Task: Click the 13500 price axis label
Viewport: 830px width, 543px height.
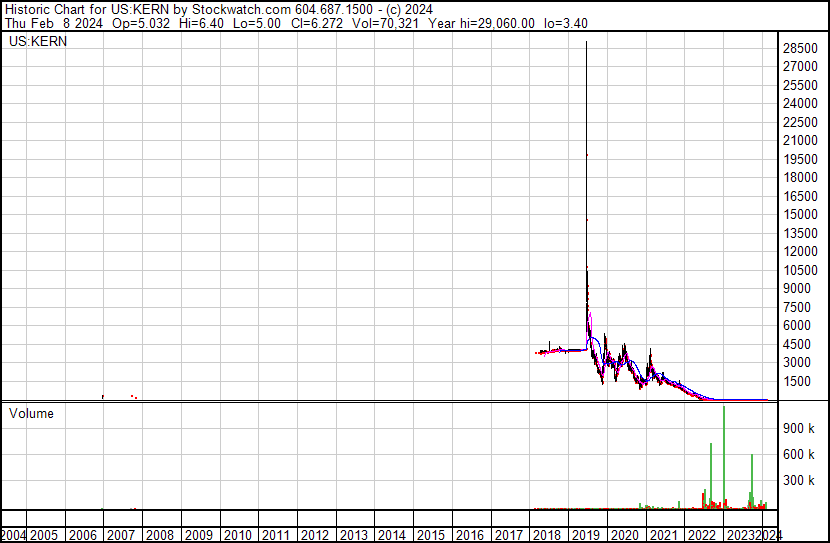Action: (800, 233)
